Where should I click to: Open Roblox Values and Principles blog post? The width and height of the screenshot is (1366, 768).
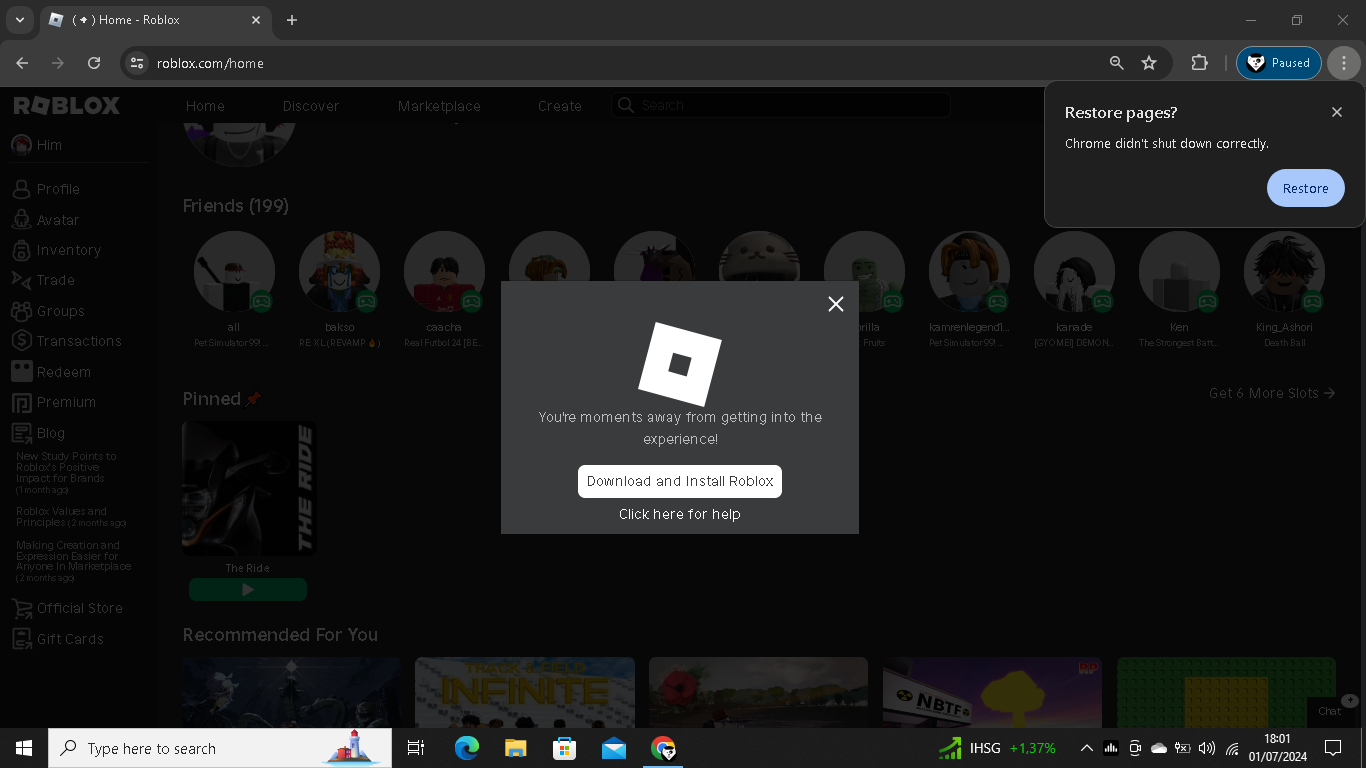click(69, 517)
